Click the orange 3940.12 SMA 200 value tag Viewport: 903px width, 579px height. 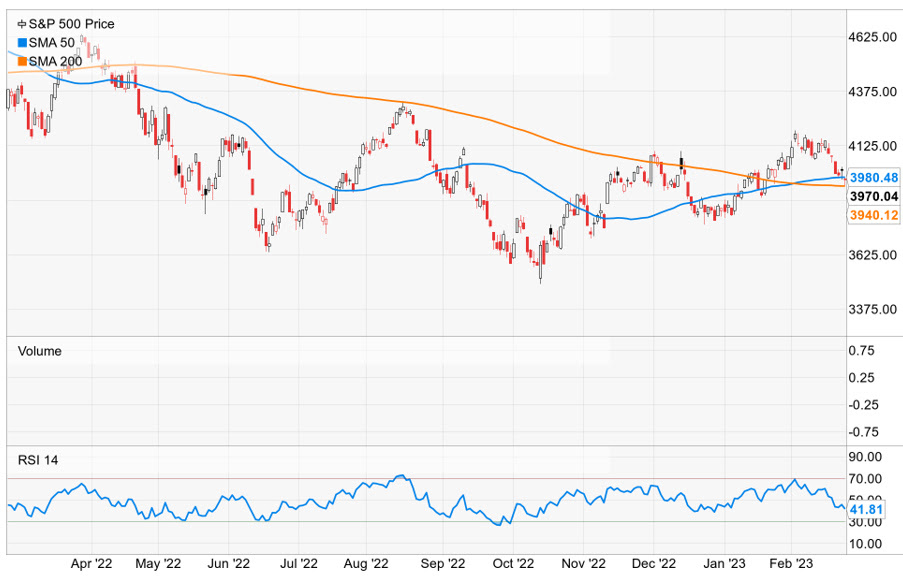point(874,215)
